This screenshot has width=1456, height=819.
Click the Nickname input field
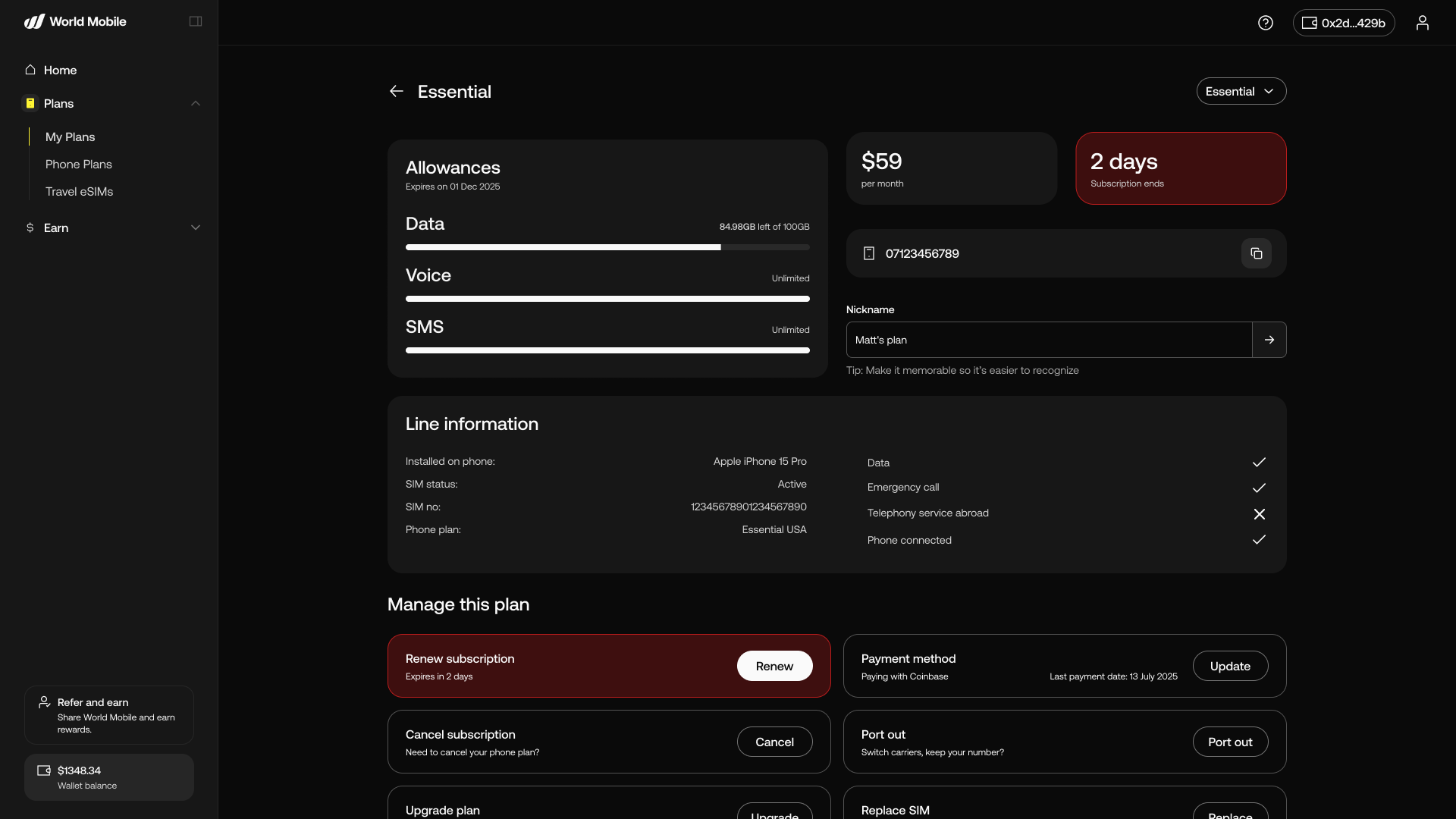coord(1048,340)
